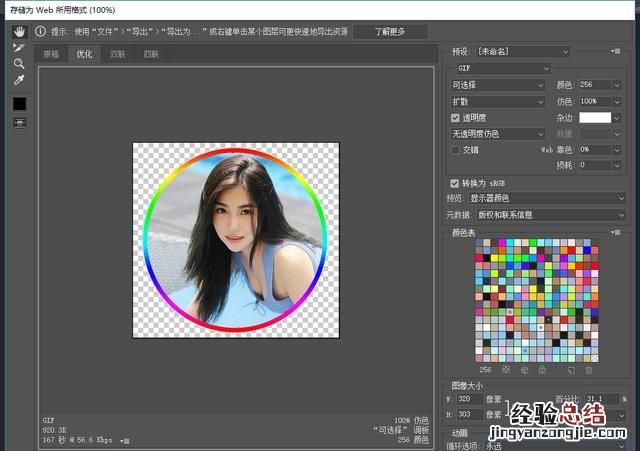Screen dimensions: 640x451
Task: Enable the 交错 (Interlaced) checkbox
Action: [x=456, y=149]
